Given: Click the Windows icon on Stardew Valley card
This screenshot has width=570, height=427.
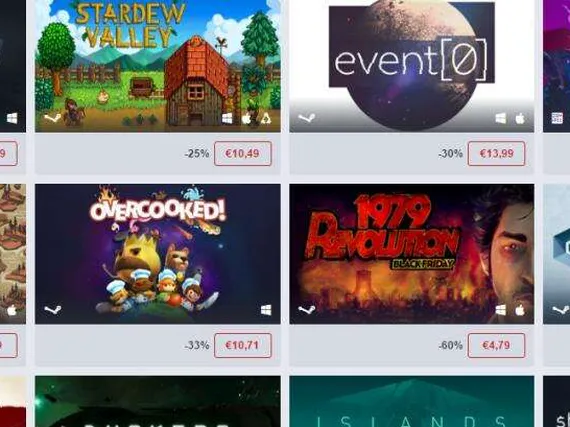Looking at the screenshot, I should (x=227, y=118).
